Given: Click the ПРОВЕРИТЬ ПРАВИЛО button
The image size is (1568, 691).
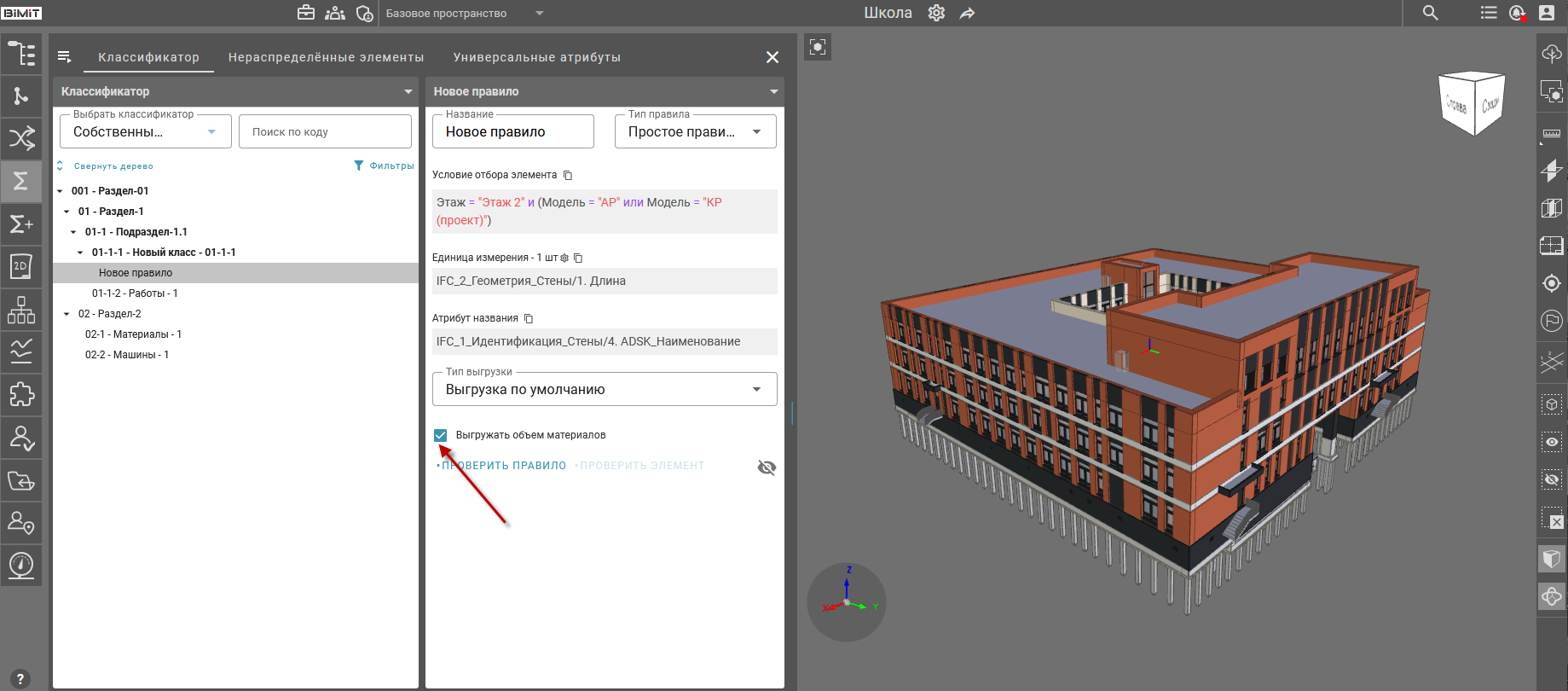Looking at the screenshot, I should pyautogui.click(x=503, y=466).
